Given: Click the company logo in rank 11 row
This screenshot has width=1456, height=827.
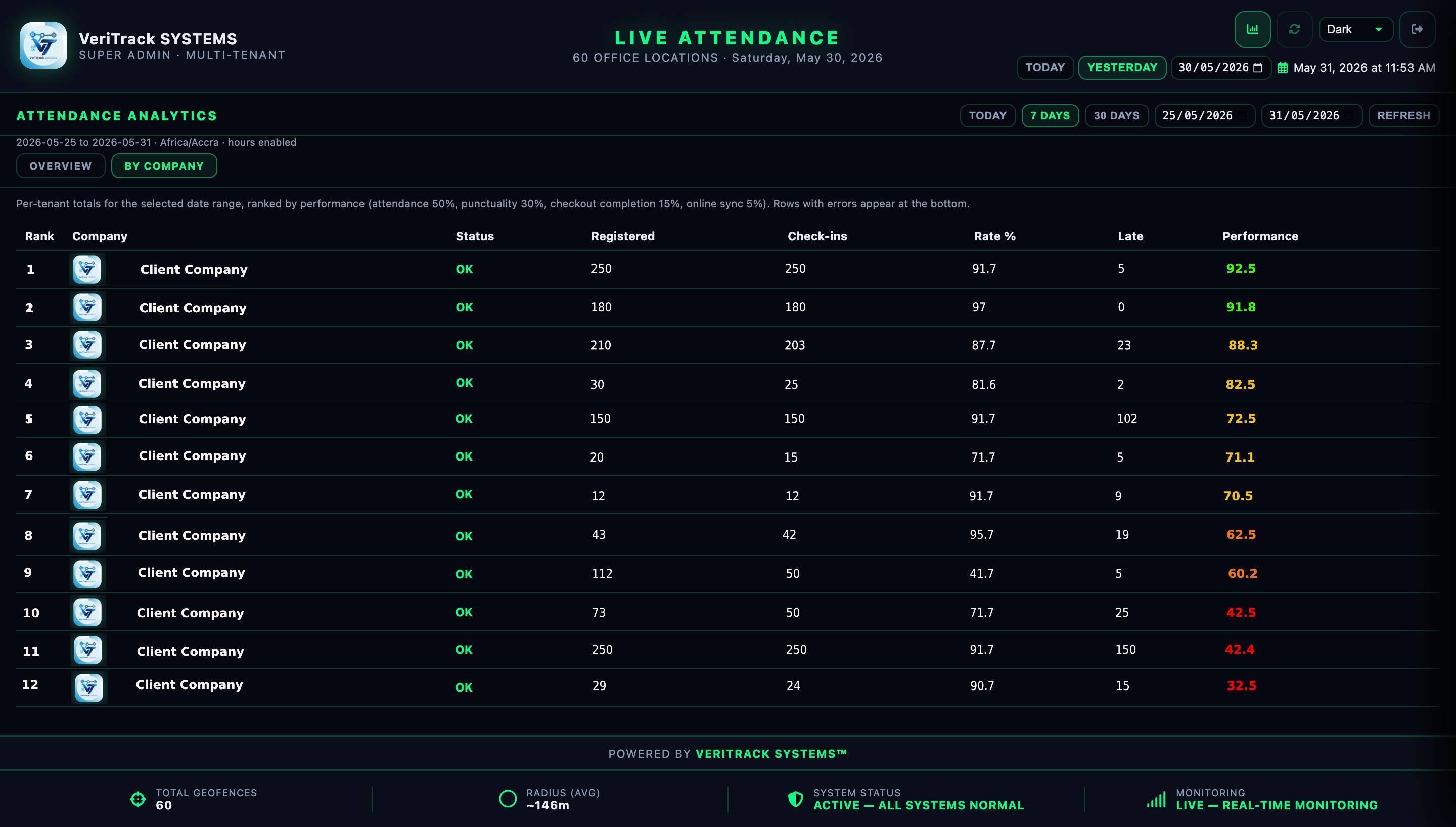Looking at the screenshot, I should (x=88, y=650).
